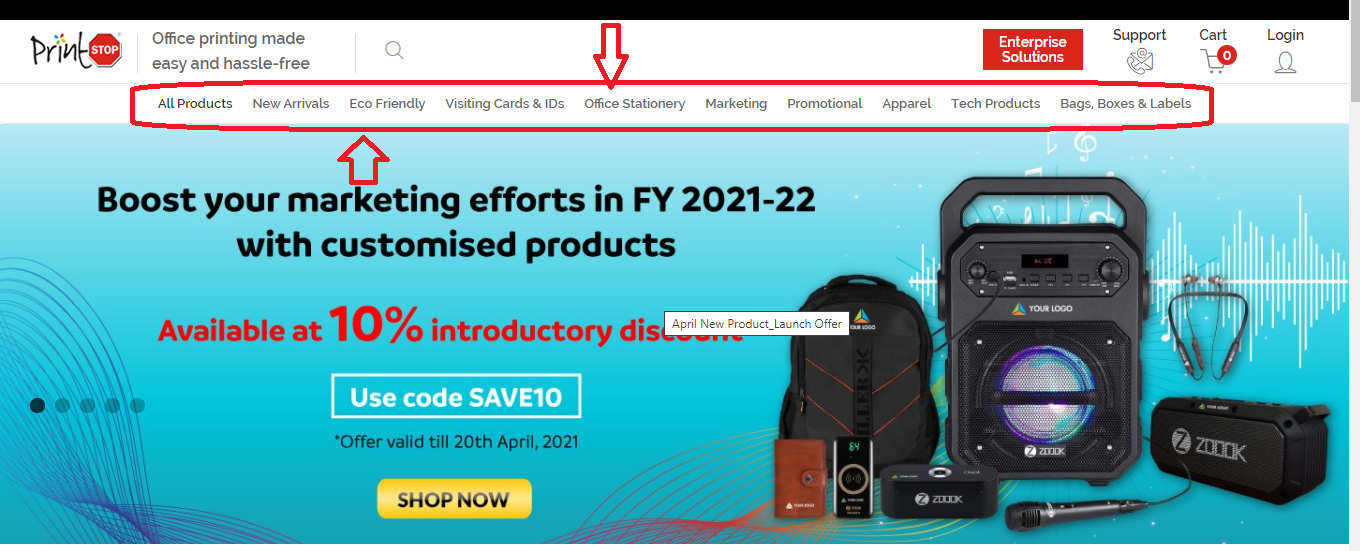
Task: Open the Marketing category
Action: click(736, 103)
